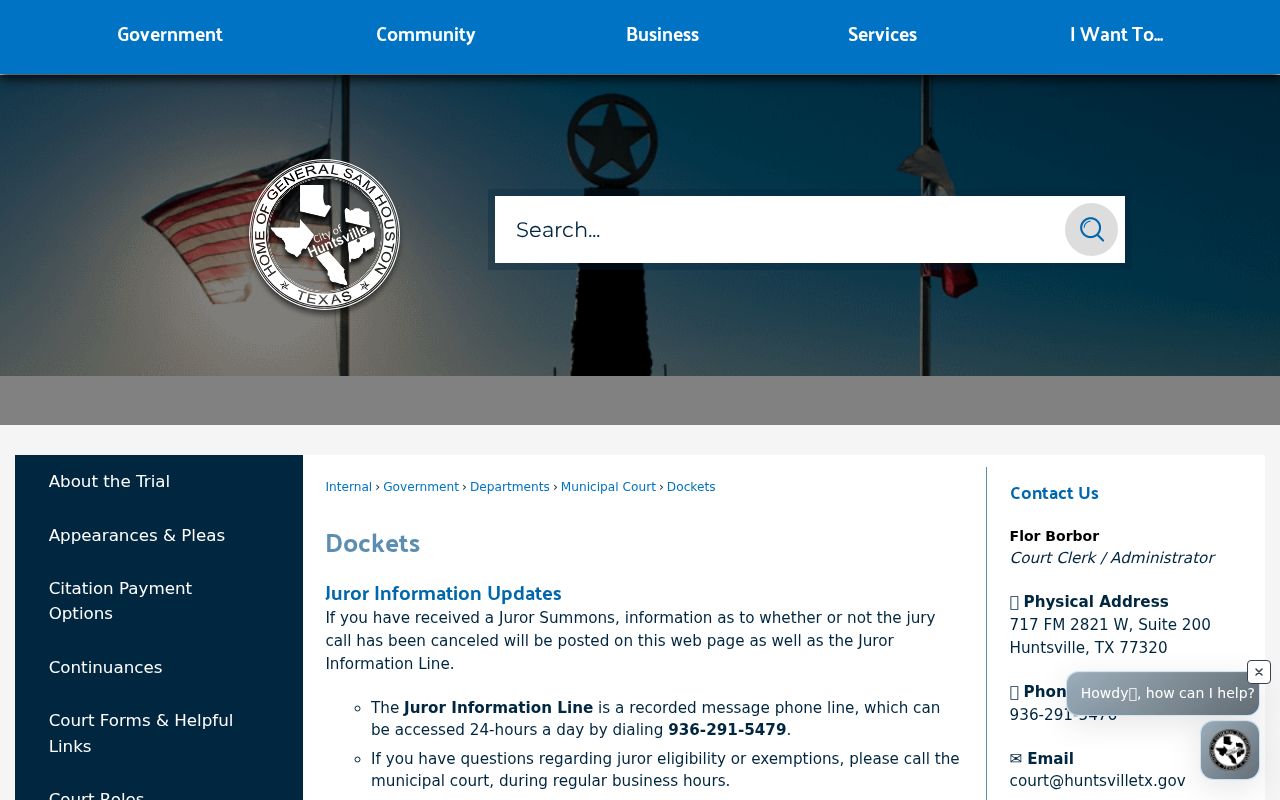Click the address line 717 FM 2821 W, Suite 200
Image resolution: width=1280 pixels, height=800 pixels.
click(x=1110, y=625)
